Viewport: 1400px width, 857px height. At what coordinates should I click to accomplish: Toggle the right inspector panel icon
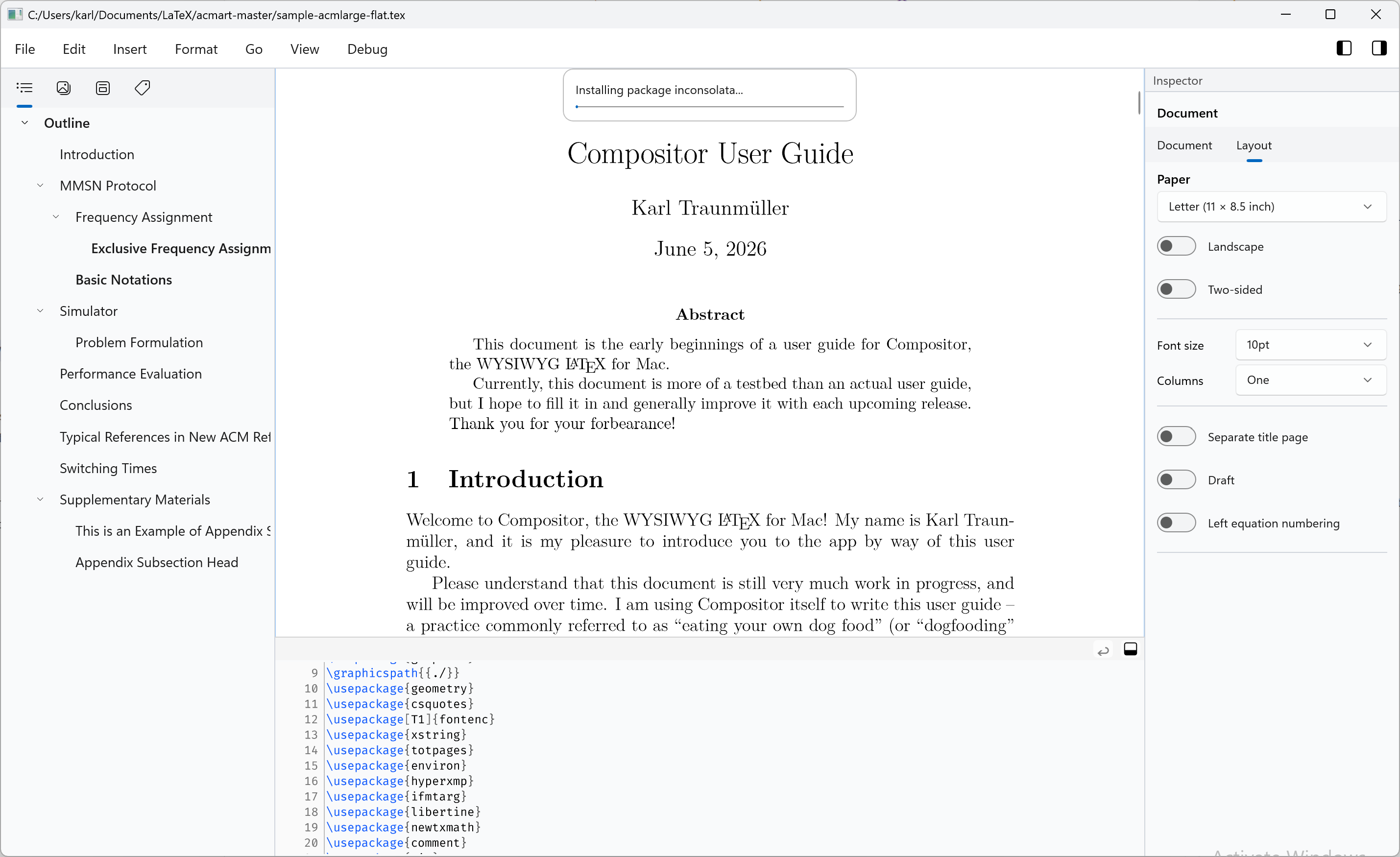[x=1379, y=48]
